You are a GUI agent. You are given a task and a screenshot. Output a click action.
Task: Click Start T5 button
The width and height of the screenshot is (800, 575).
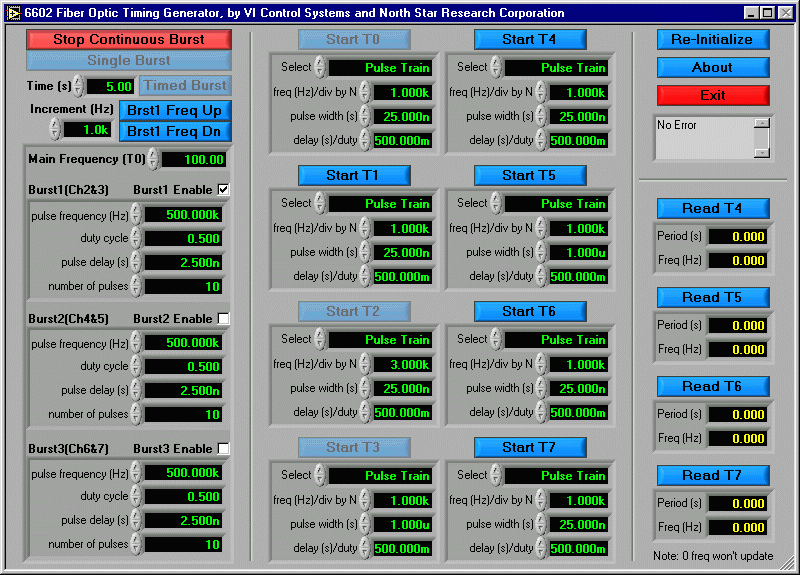[x=530, y=176]
